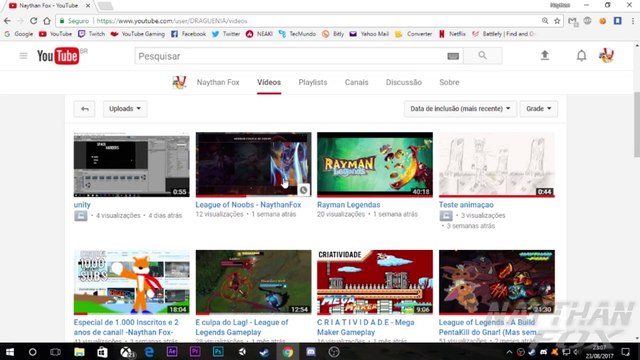This screenshot has width=640, height=360.
Task: Launch After Effects from the taskbar
Action: pyautogui.click(x=172, y=352)
